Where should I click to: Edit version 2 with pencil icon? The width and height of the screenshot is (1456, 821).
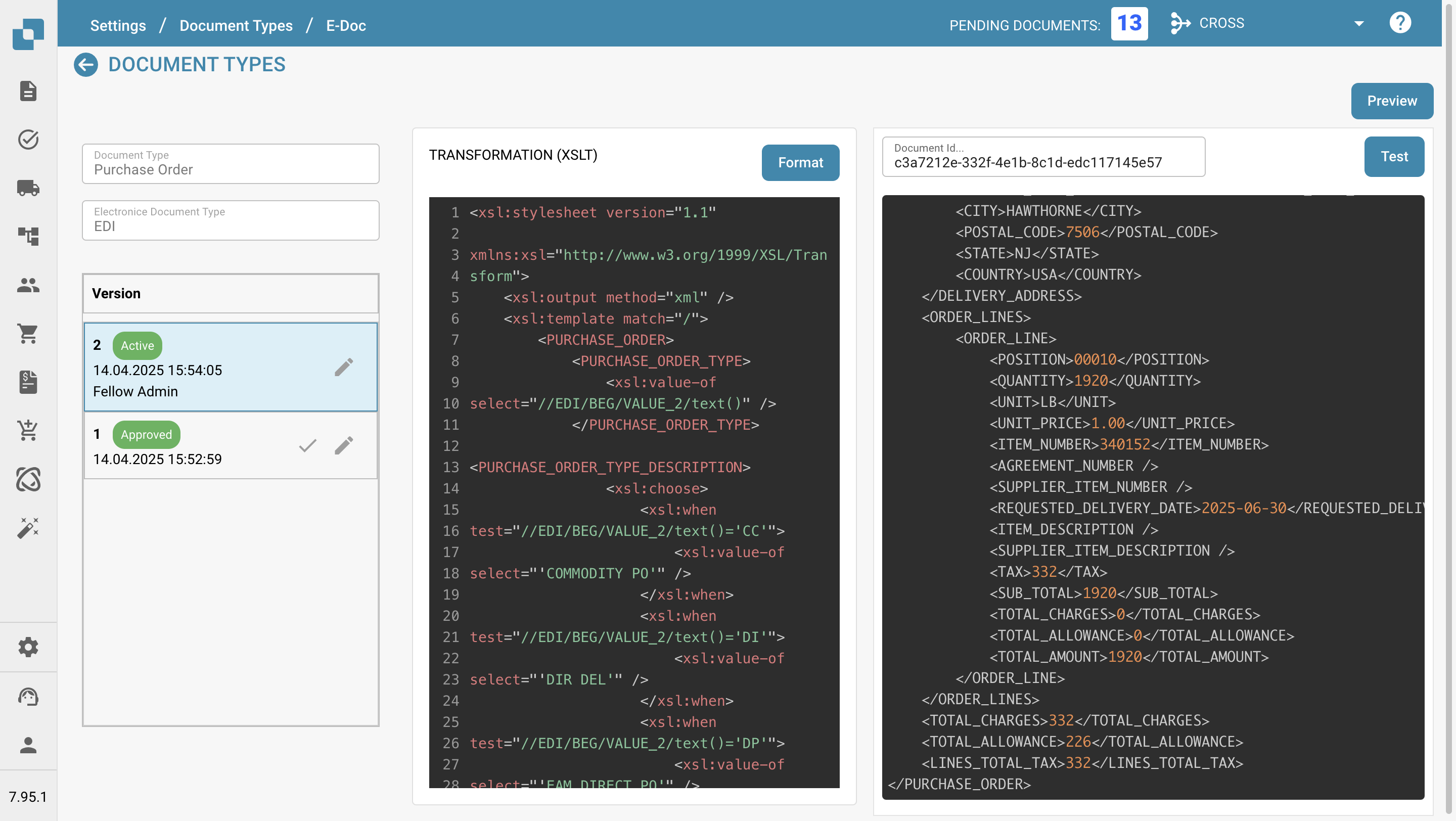tap(343, 367)
